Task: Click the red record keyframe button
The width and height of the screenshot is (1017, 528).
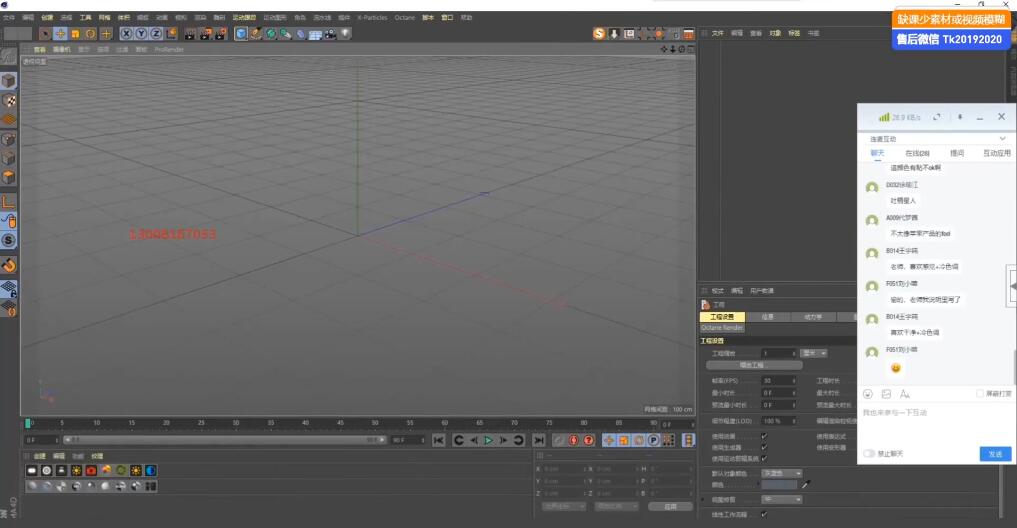Action: click(573, 440)
